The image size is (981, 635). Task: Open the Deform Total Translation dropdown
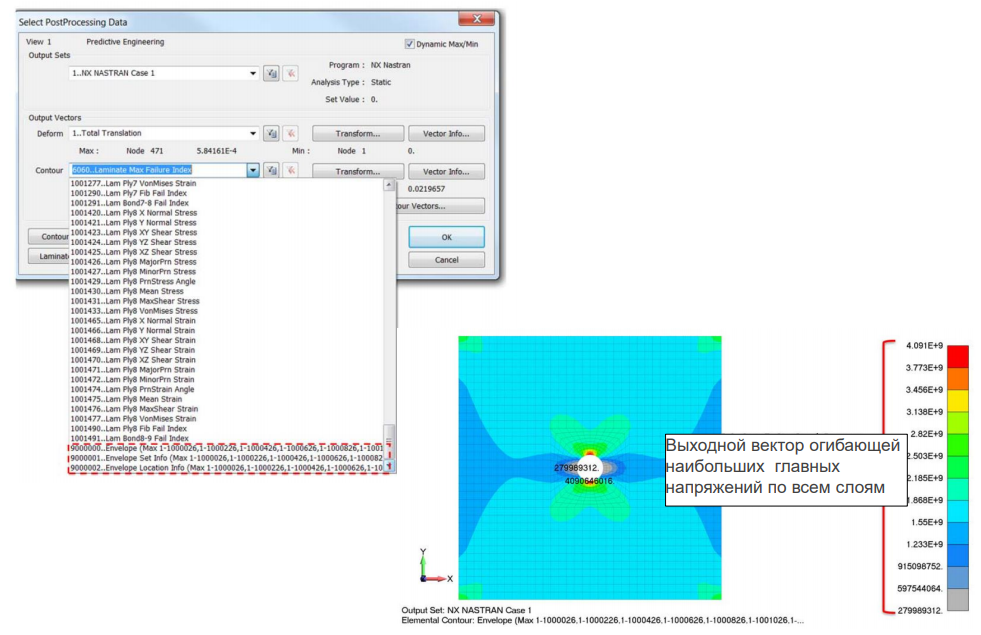pyautogui.click(x=253, y=133)
